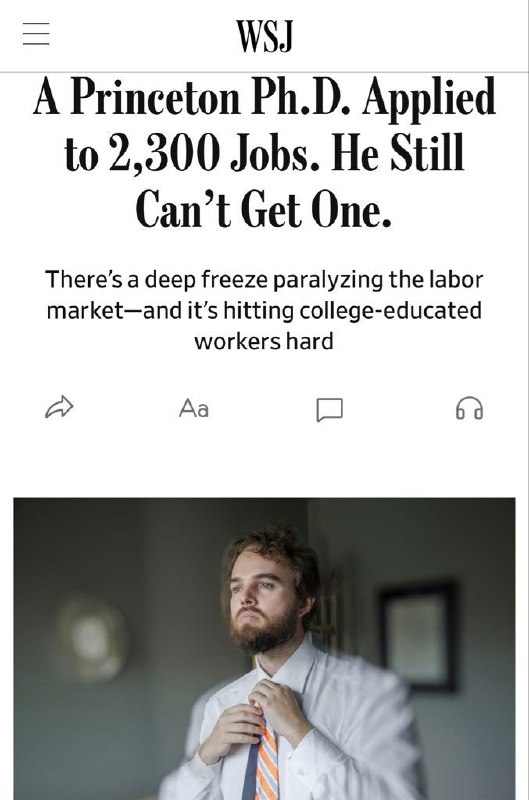
Task: Tap the WSJ logo to go home
Action: pyautogui.click(x=265, y=36)
